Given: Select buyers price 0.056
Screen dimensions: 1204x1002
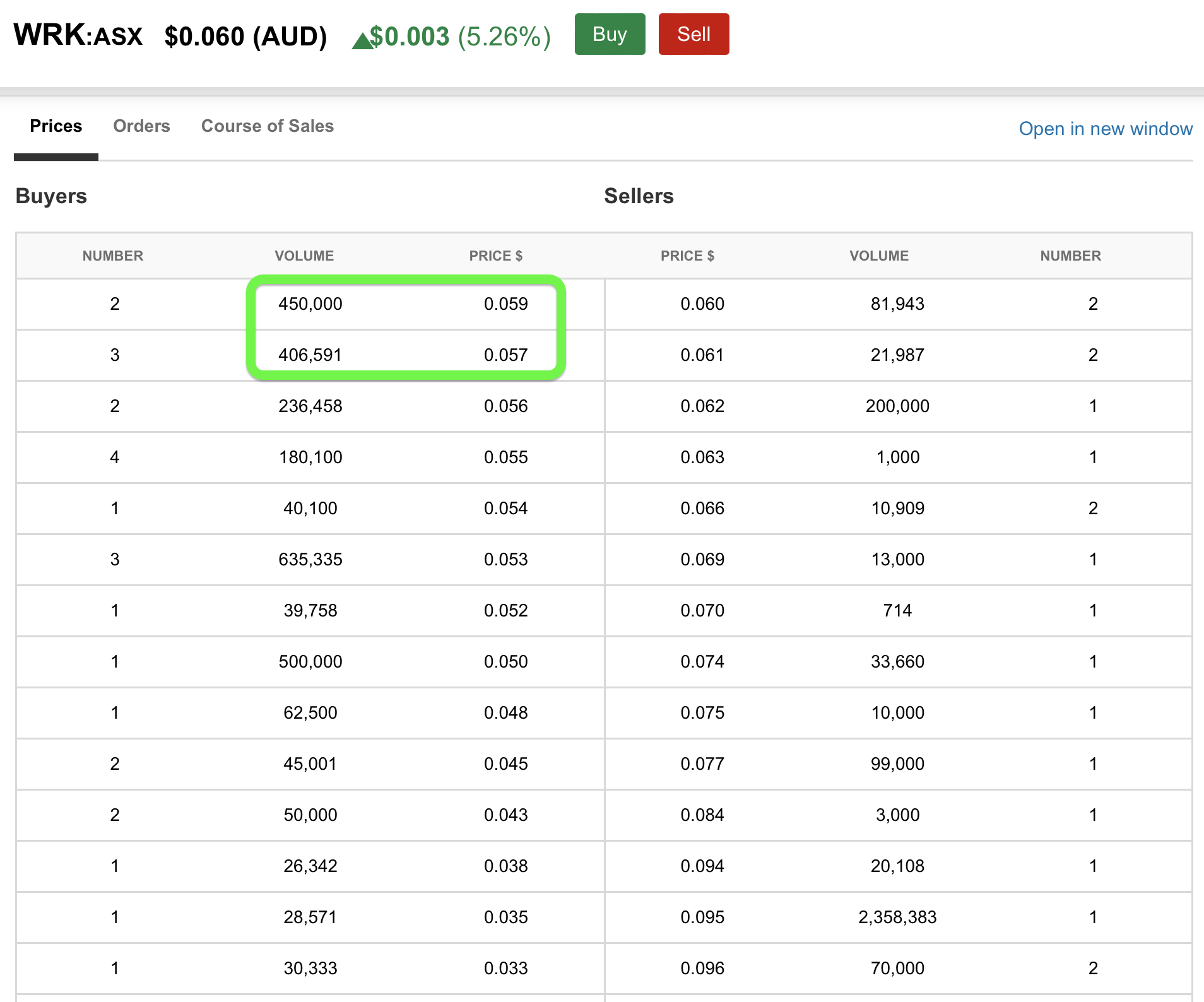Looking at the screenshot, I should tap(506, 406).
